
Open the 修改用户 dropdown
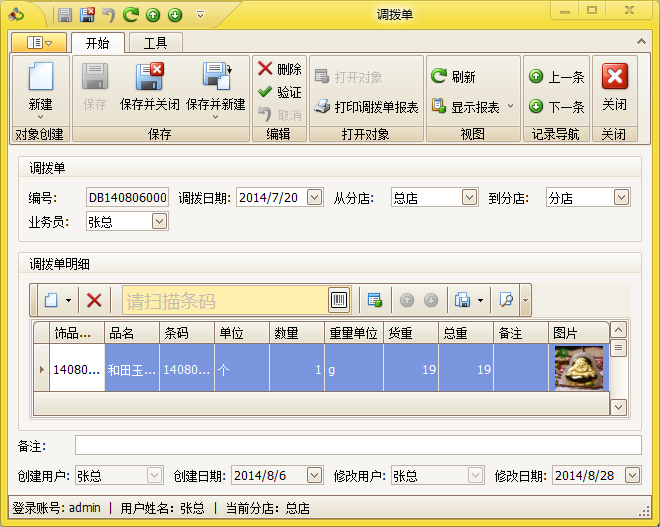[476, 475]
